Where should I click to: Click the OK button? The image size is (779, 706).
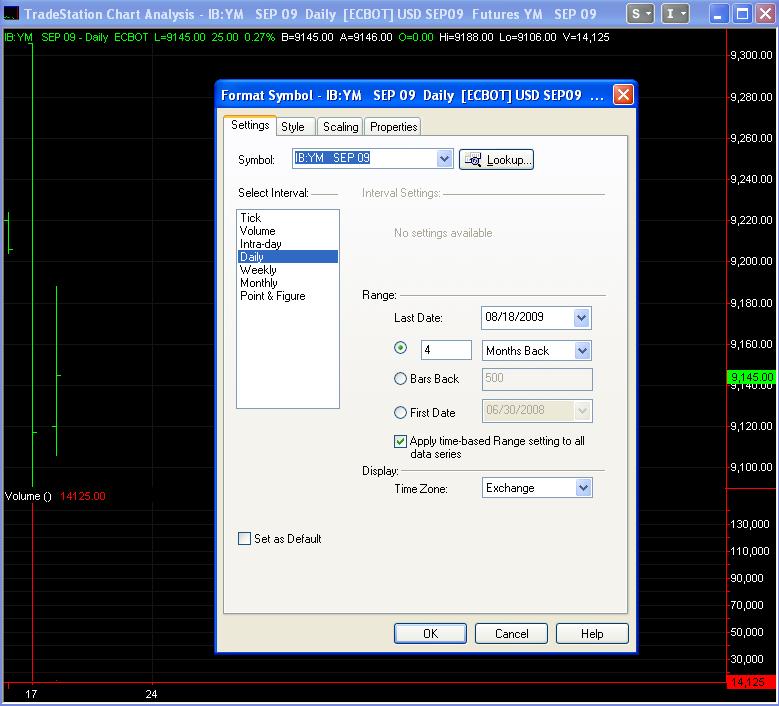pos(430,633)
